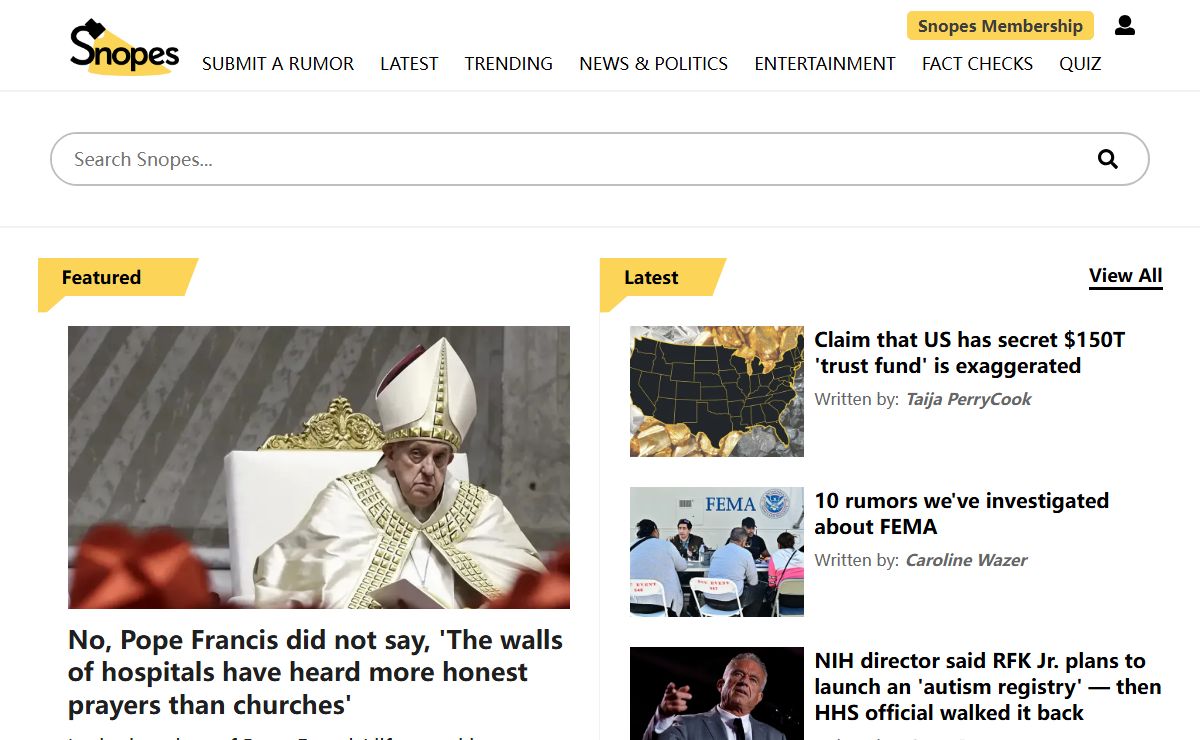
Task: View author Caroline Wazer's page
Action: coord(966,560)
